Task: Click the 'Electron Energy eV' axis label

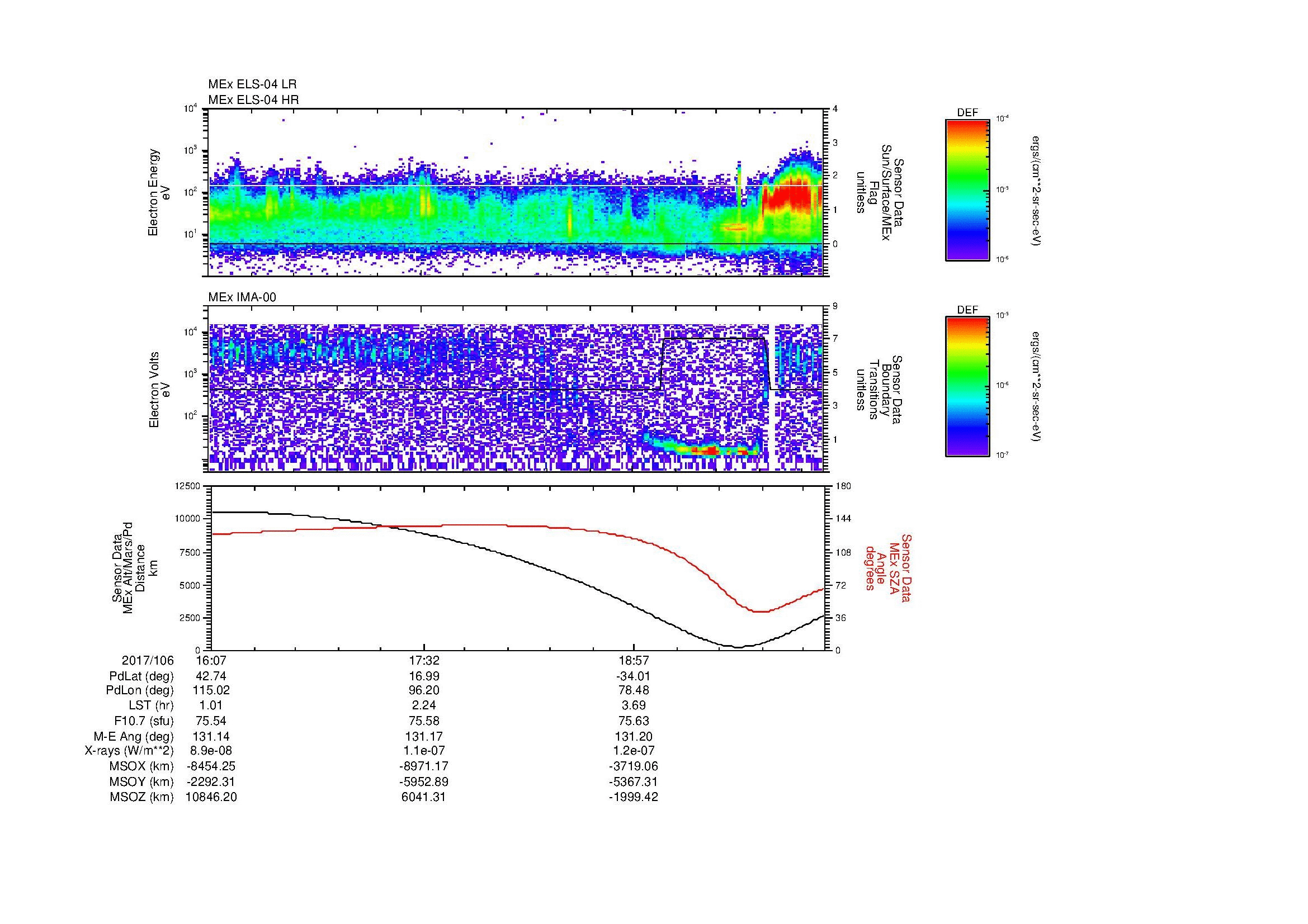Action: (159, 192)
